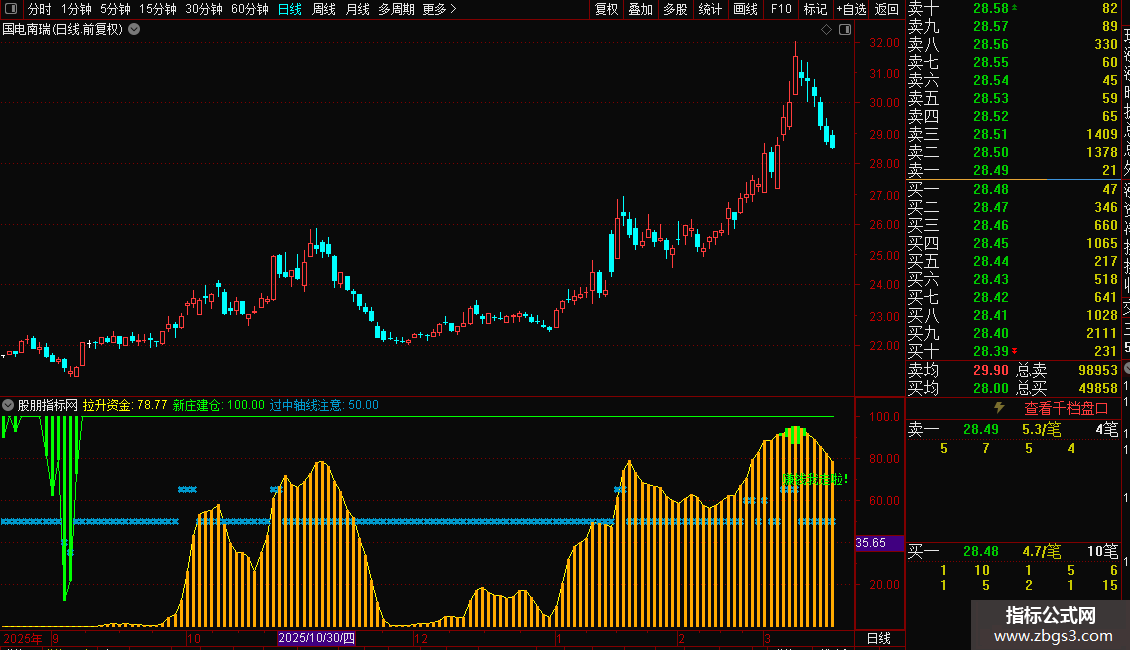Open F10 company information
This screenshot has width=1130, height=650.
coord(780,9)
